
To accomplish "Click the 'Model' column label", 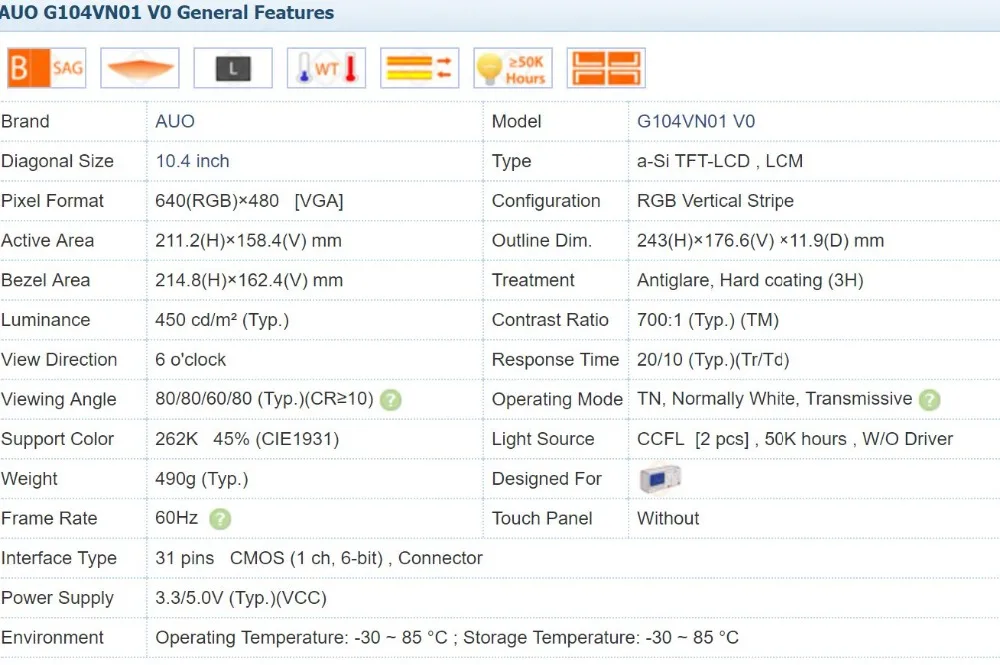I will [517, 121].
